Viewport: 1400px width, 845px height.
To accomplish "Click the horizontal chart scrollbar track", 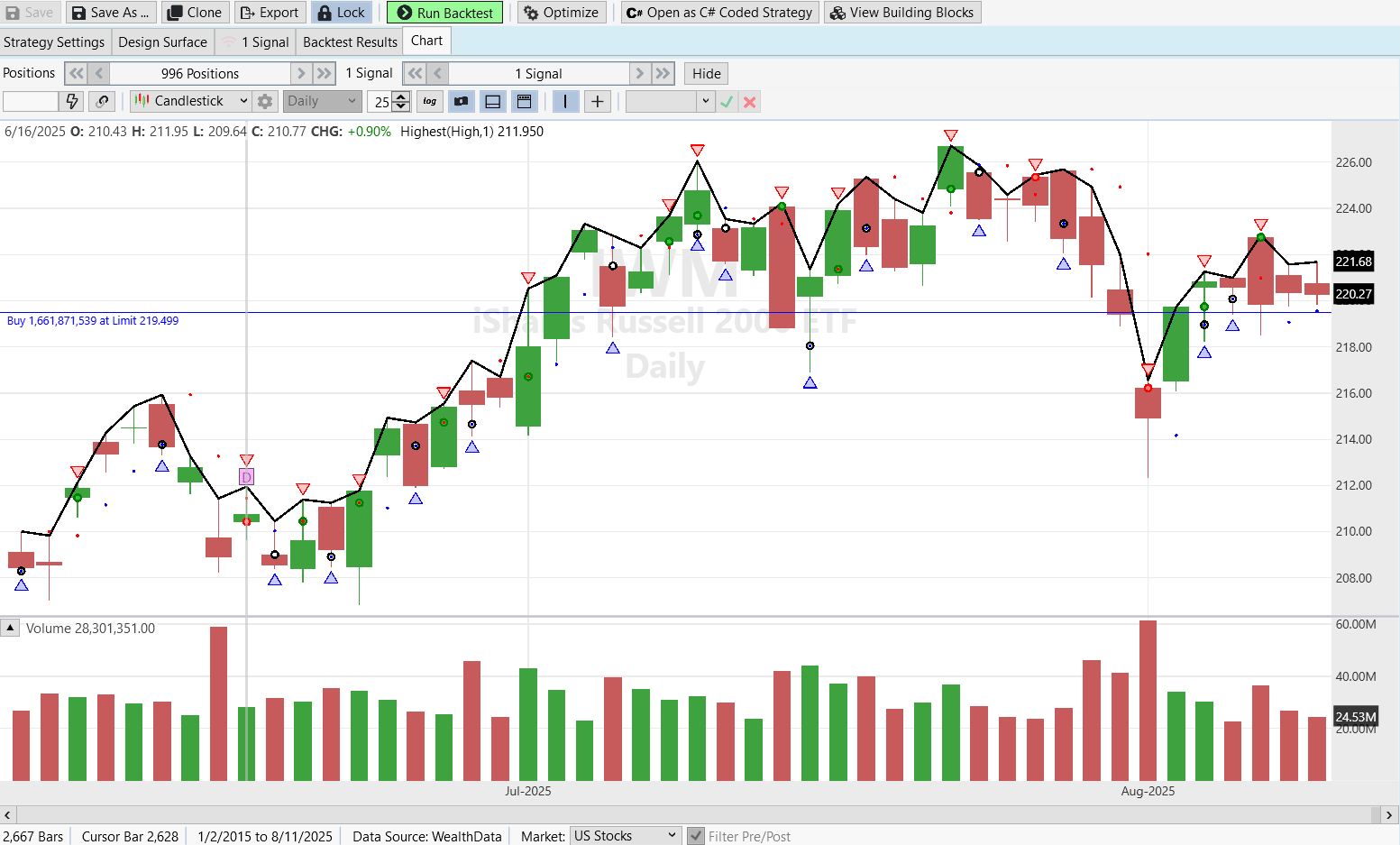I will click(x=694, y=814).
